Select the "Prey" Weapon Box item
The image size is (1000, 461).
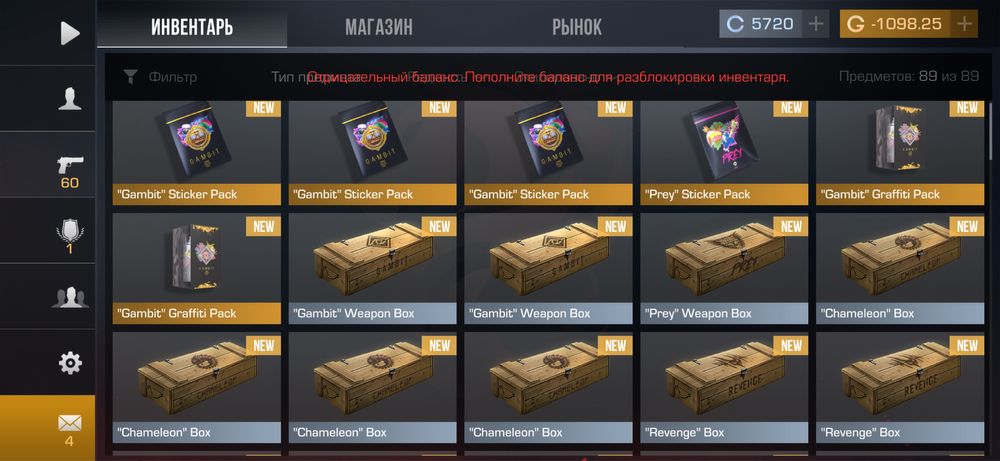tap(724, 268)
